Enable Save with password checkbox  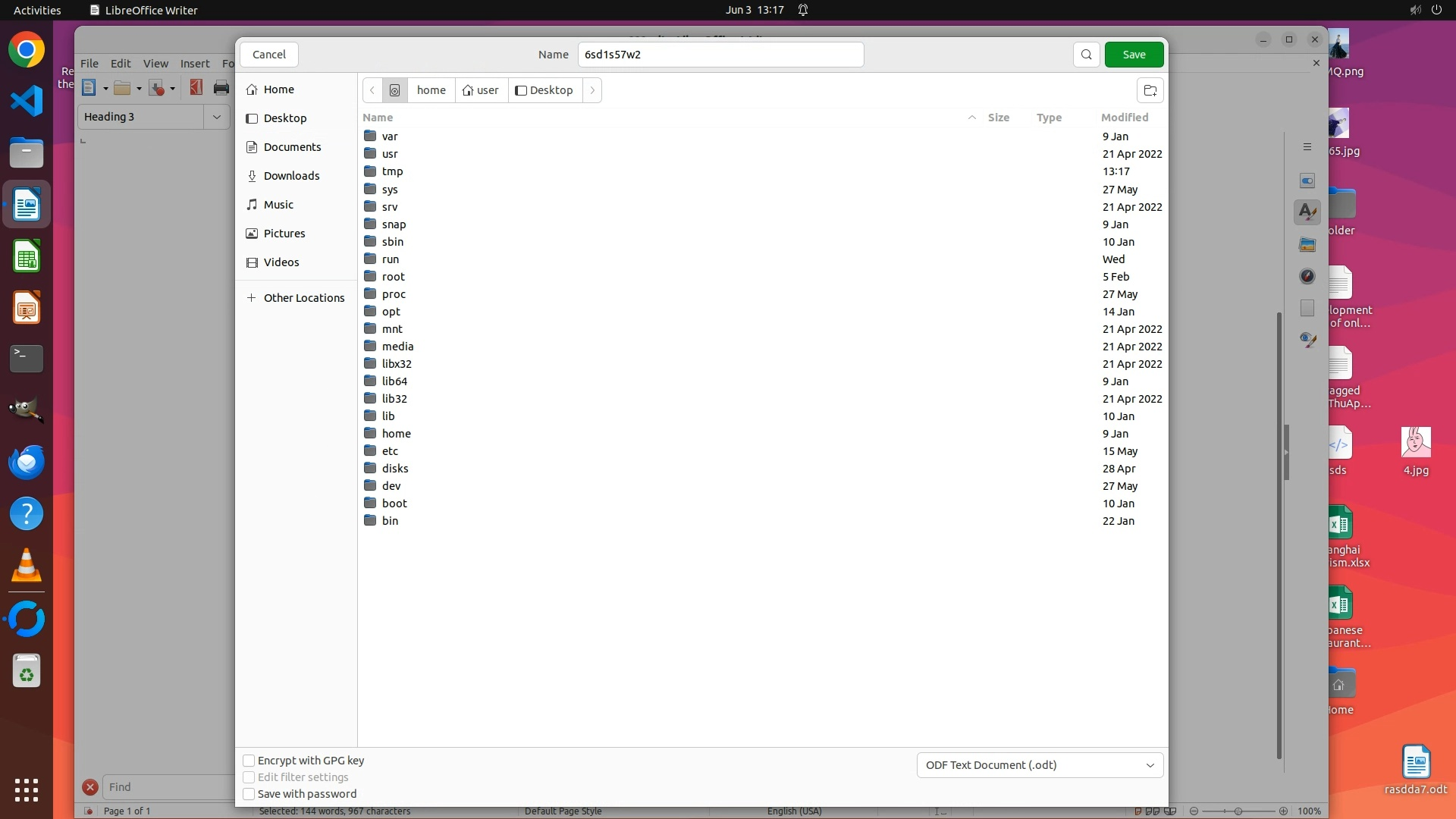[249, 794]
